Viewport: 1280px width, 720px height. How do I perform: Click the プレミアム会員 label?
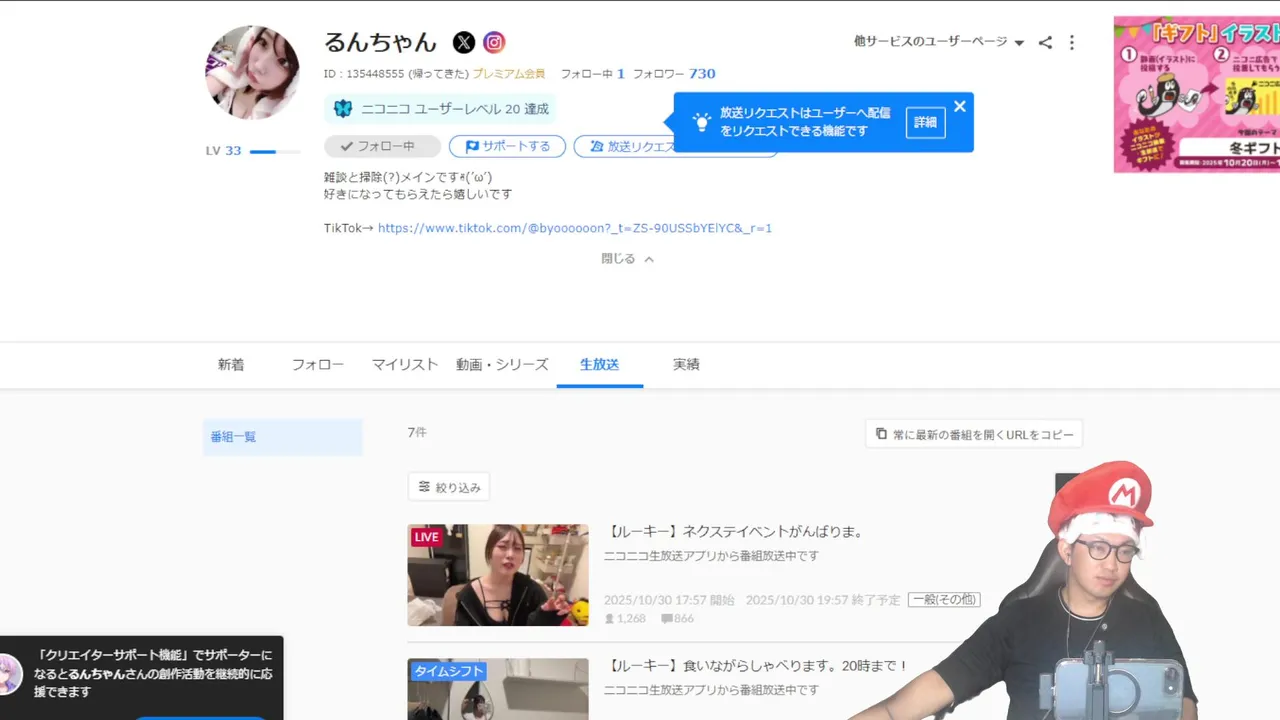[x=509, y=74]
